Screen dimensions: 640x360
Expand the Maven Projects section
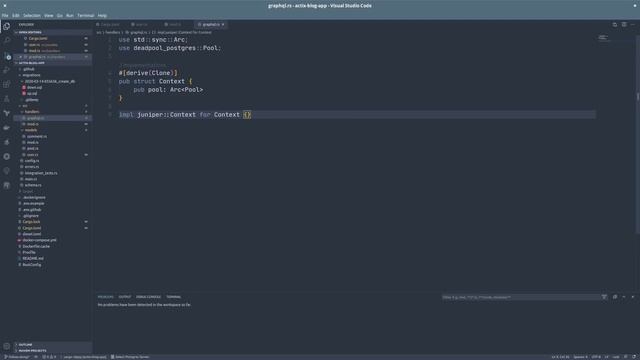52,351
